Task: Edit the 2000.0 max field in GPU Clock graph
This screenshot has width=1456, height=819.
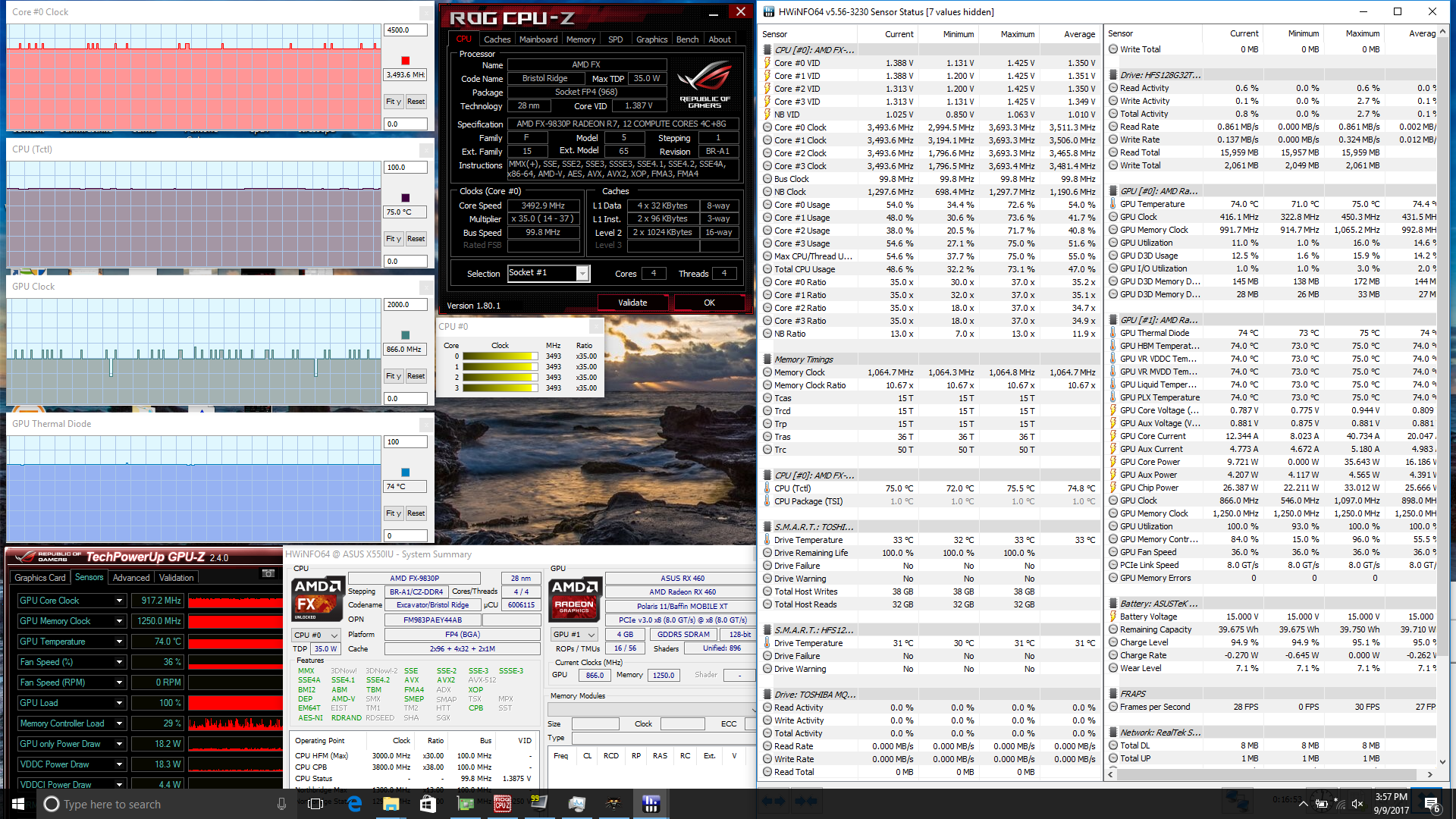Action: pos(406,305)
